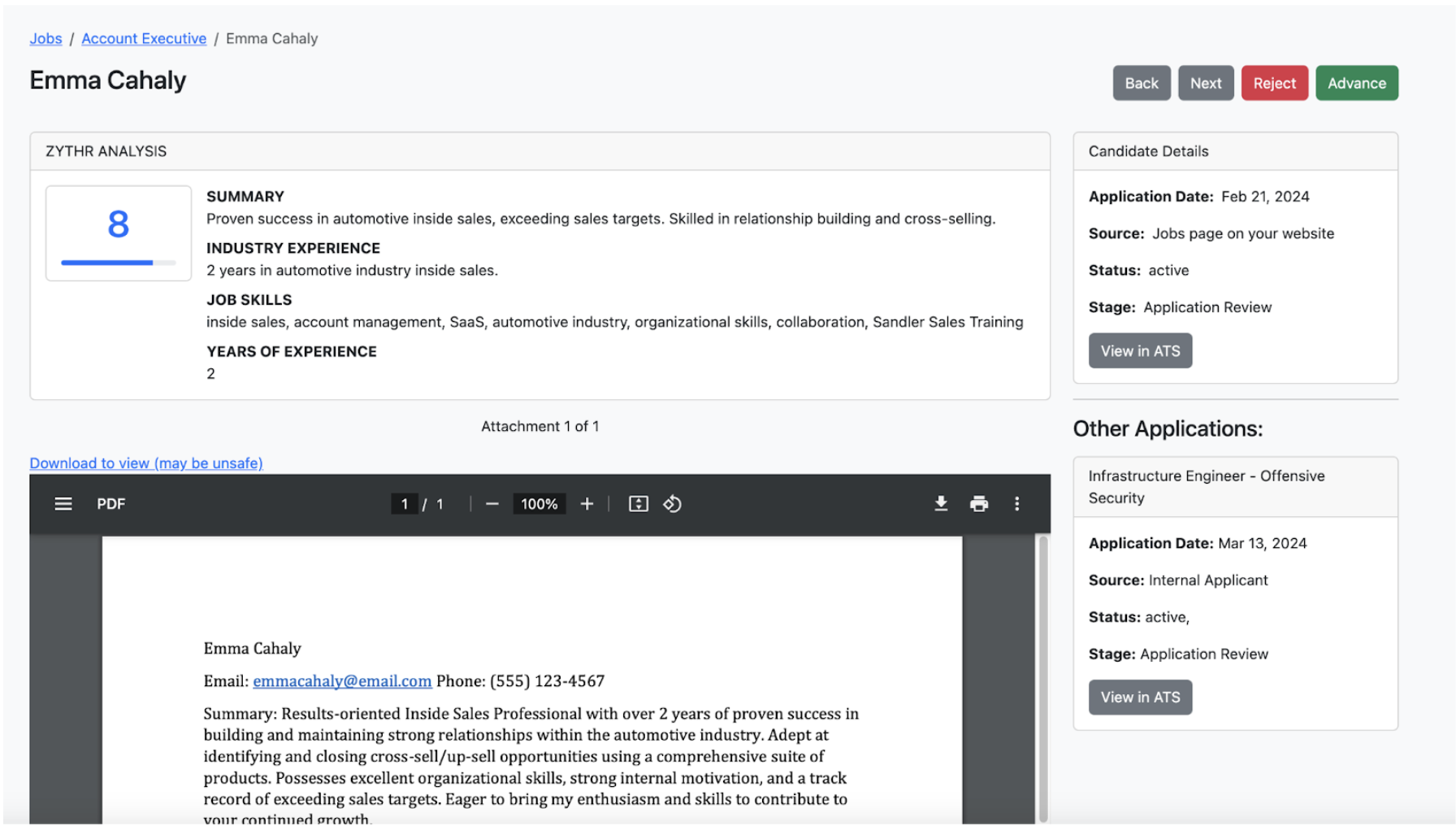Click the Phone (555) 123-4567 text in resume
Viewport: 1456px width, 826px height.
coord(521,680)
